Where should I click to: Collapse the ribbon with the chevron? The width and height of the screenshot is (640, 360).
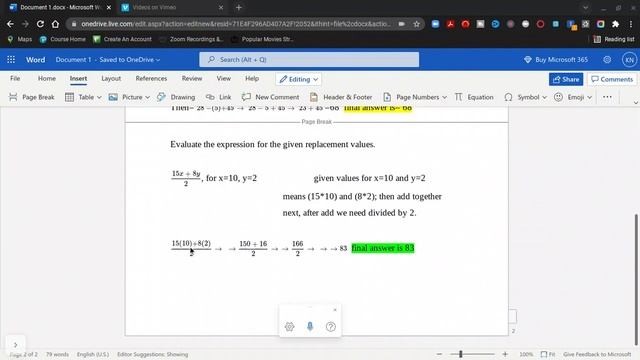[635, 102]
